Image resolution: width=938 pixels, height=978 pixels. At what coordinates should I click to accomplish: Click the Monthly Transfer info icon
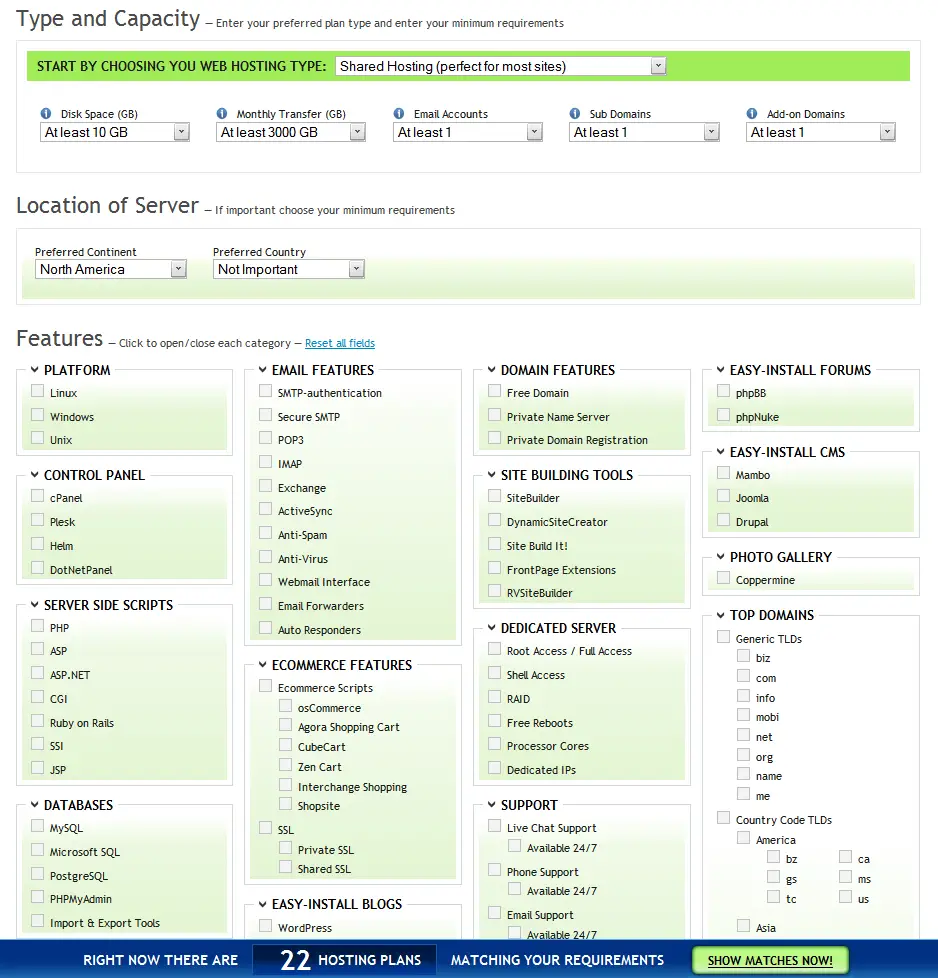221,114
